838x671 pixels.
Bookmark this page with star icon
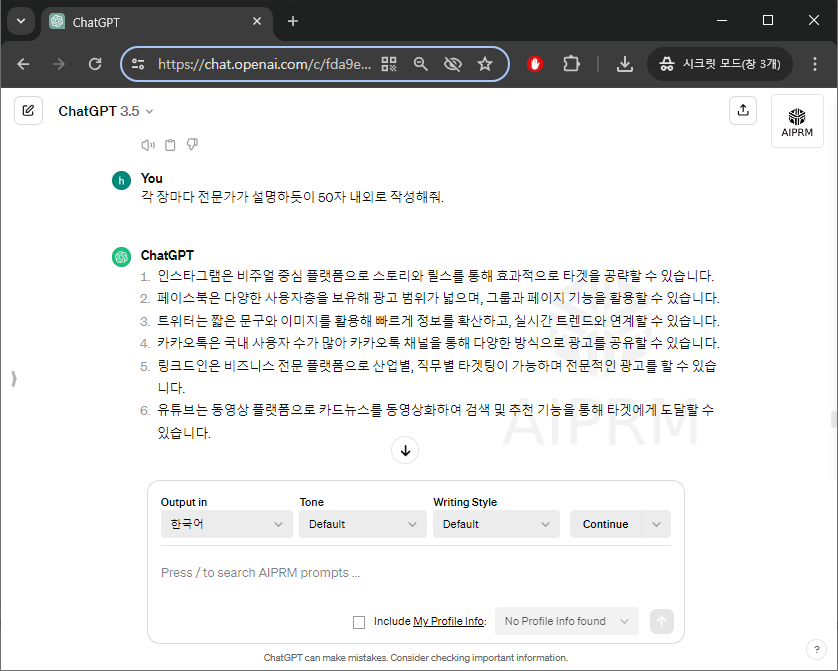(485, 64)
